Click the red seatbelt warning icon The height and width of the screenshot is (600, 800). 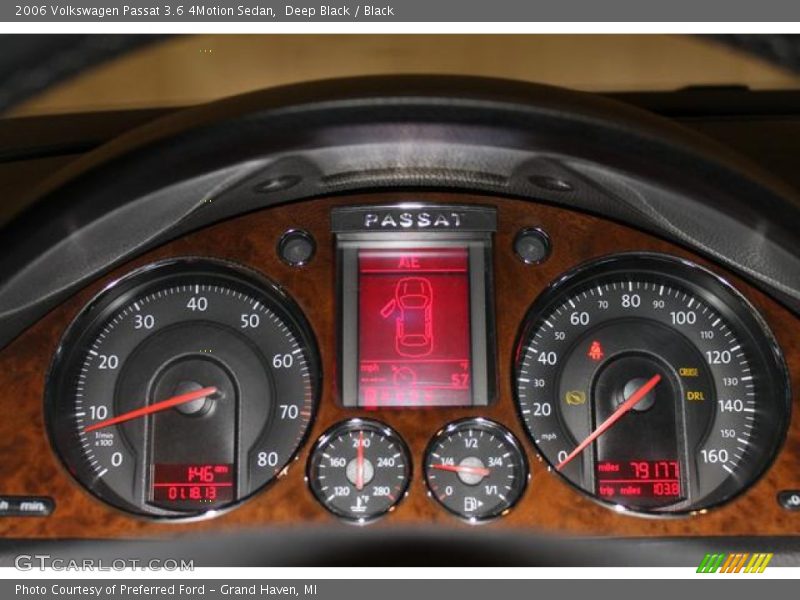(x=596, y=350)
